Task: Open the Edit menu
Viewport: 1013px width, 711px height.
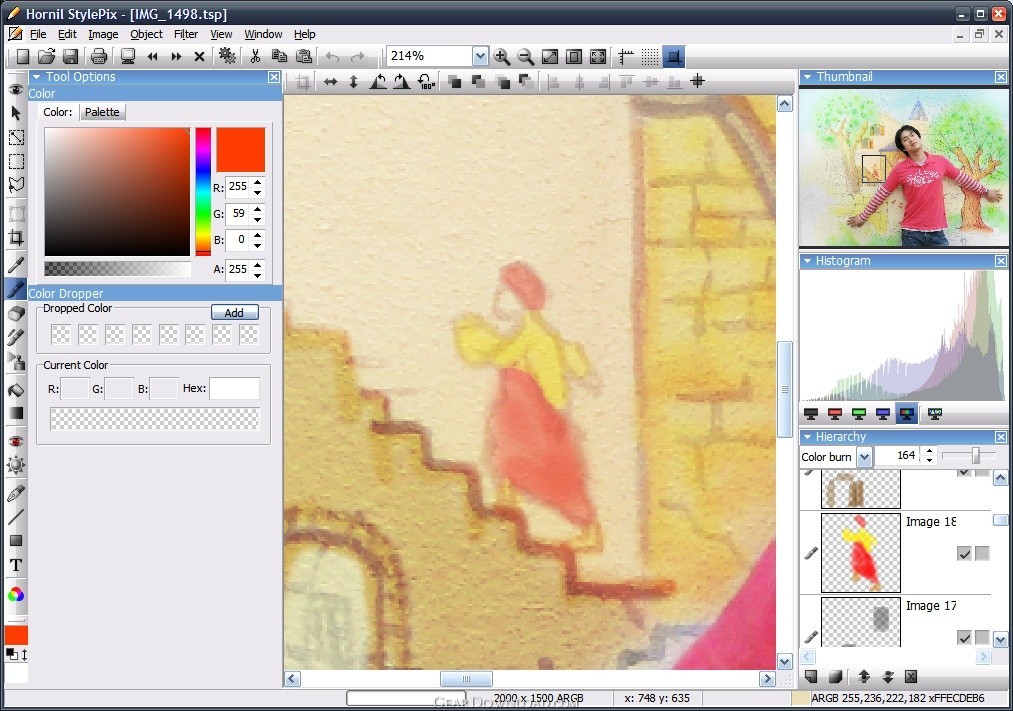Action: tap(67, 34)
